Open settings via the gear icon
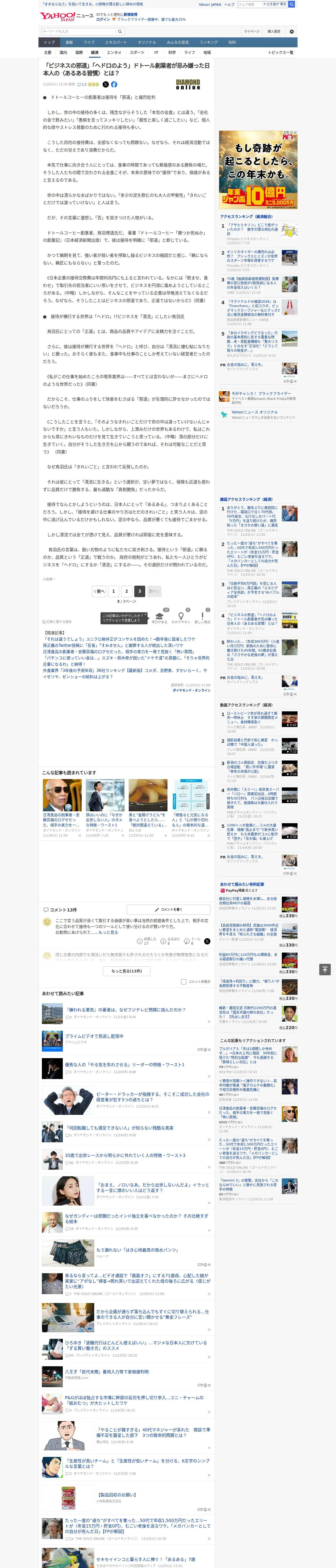This screenshot has width=336, height=1568. [x=292, y=32]
